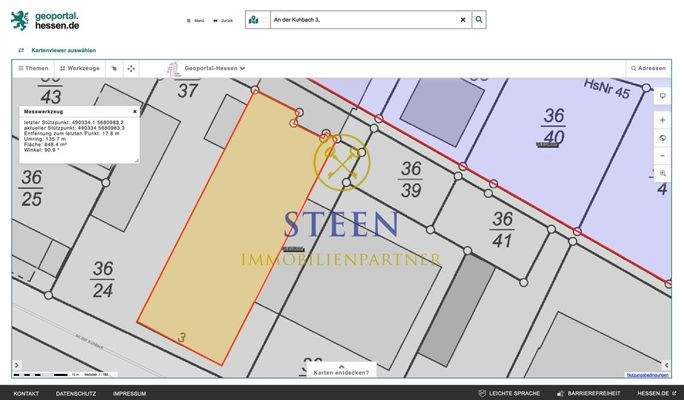Viewport: 684px width, 400px height.
Task: Clear the address search field
Action: (462, 19)
